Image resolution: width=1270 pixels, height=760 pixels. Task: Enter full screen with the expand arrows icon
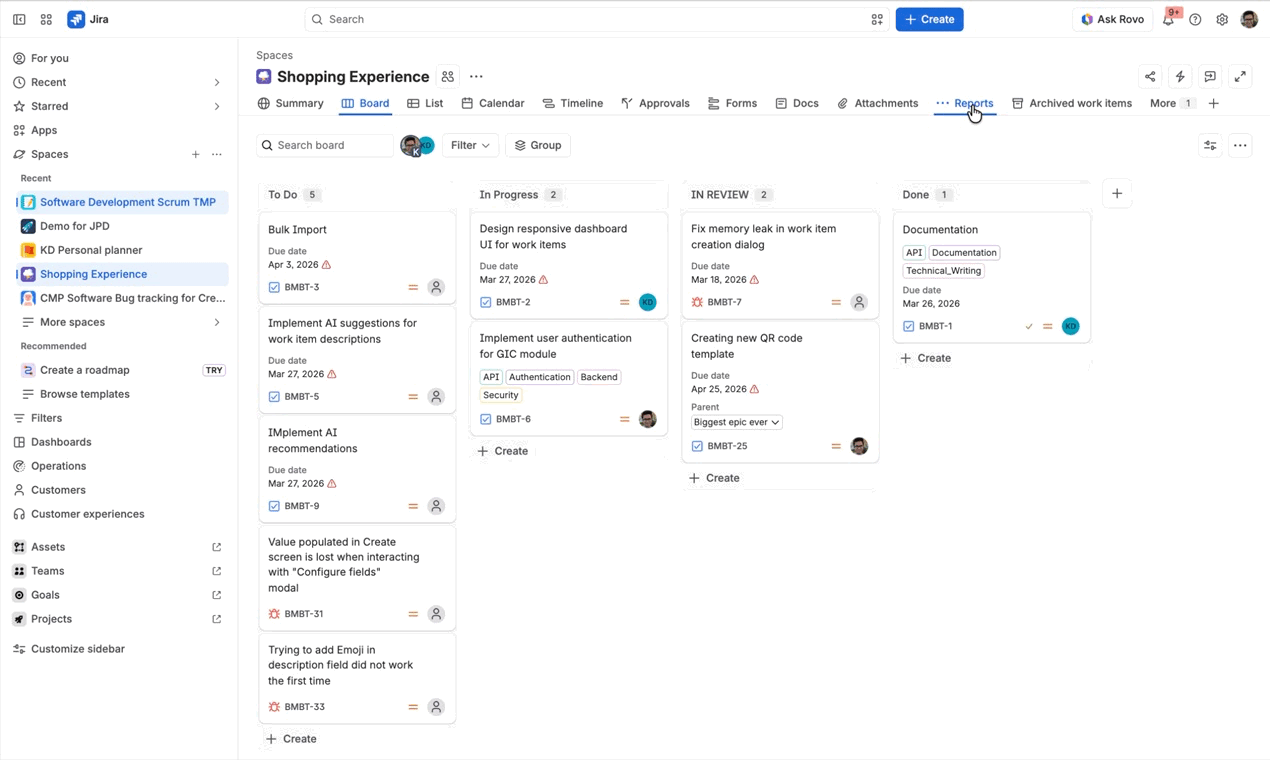click(x=1240, y=77)
